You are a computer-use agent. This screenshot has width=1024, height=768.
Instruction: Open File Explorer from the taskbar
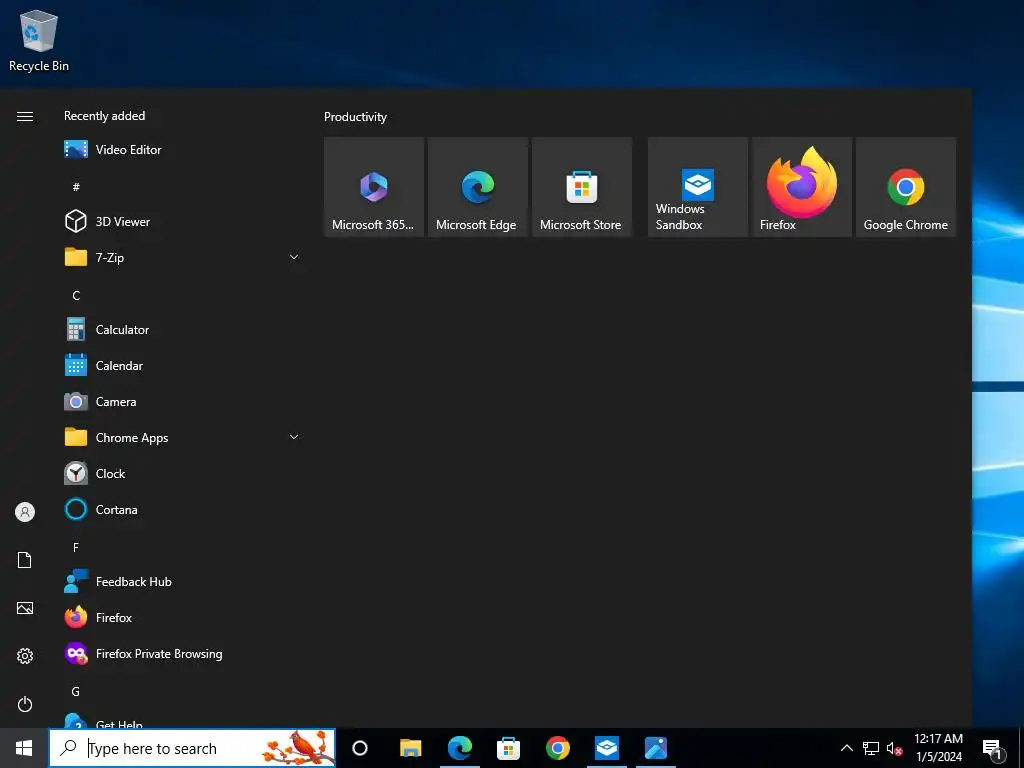(x=411, y=748)
